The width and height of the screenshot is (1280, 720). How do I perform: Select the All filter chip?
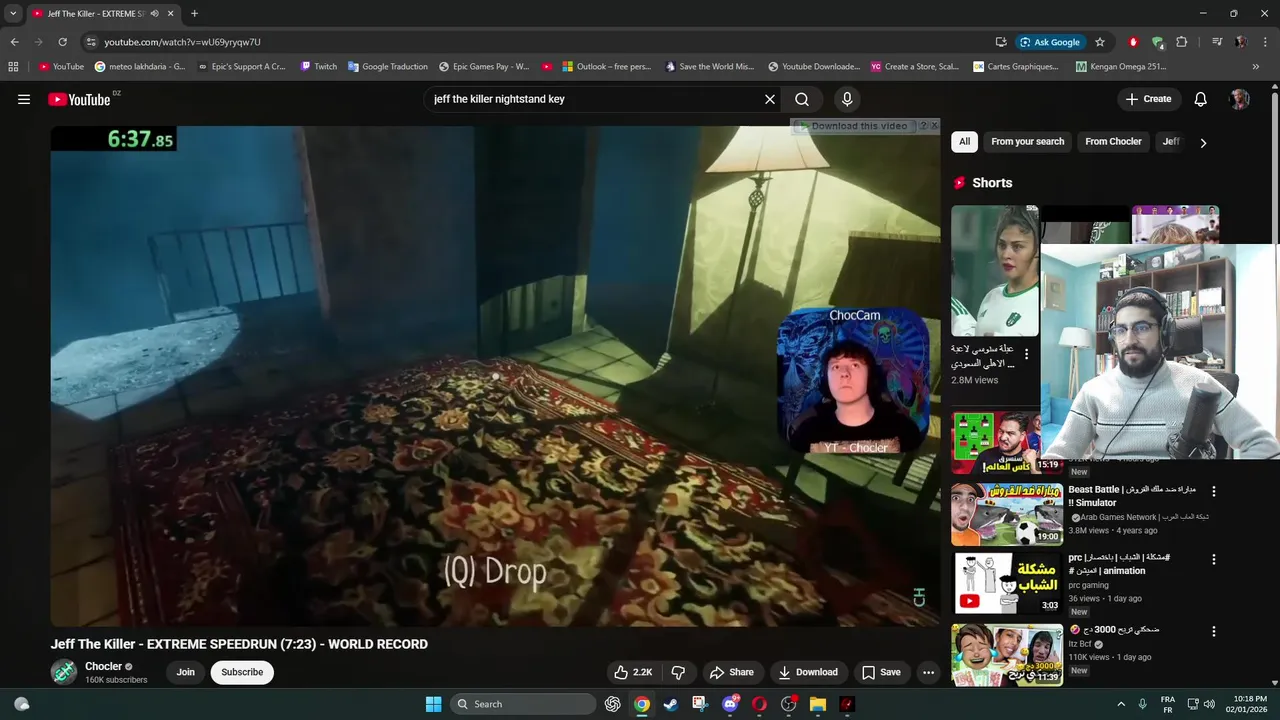964,142
